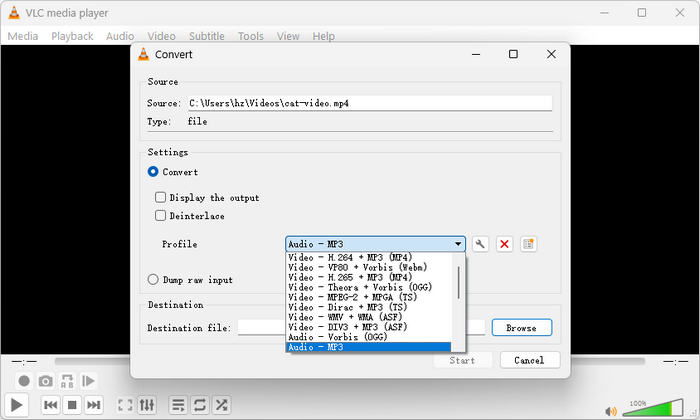Delete selected profile with red X icon

pos(504,244)
